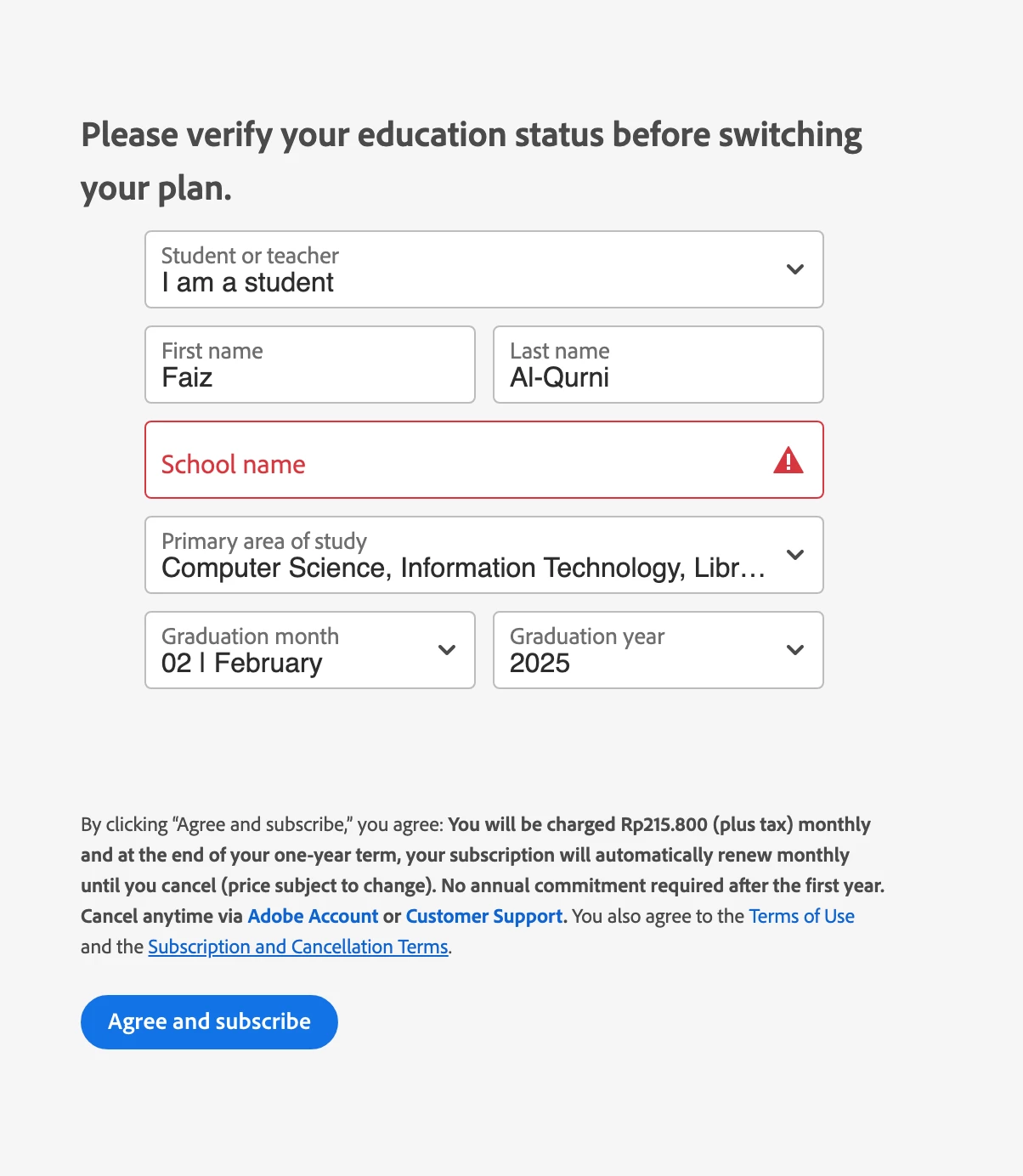1023x1176 pixels.
Task: Follow the Customer Support link
Action: click(x=484, y=916)
